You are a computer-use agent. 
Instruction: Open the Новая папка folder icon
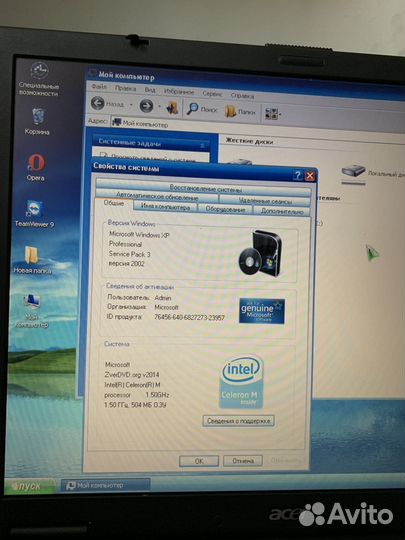(x=32, y=260)
